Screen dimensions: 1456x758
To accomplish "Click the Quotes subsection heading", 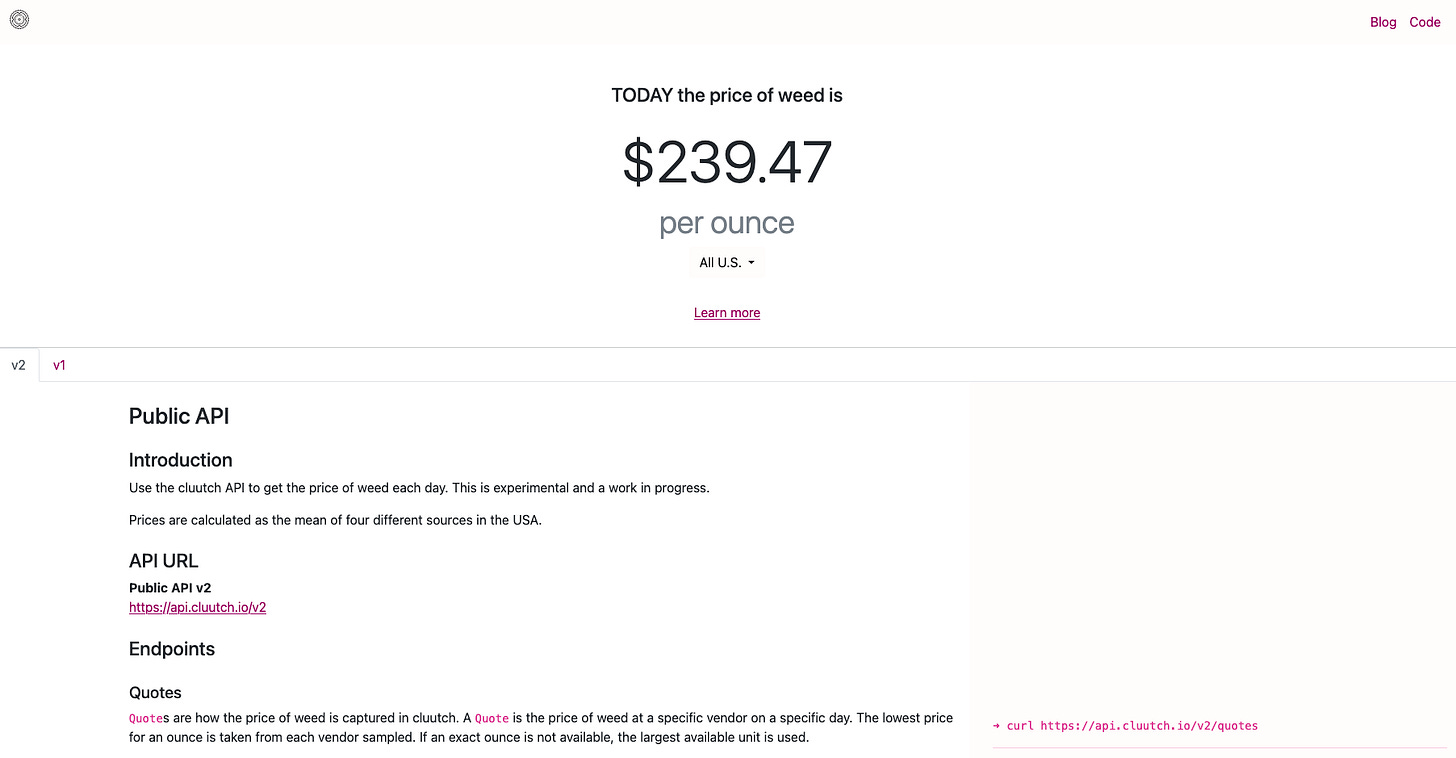I will 155,692.
